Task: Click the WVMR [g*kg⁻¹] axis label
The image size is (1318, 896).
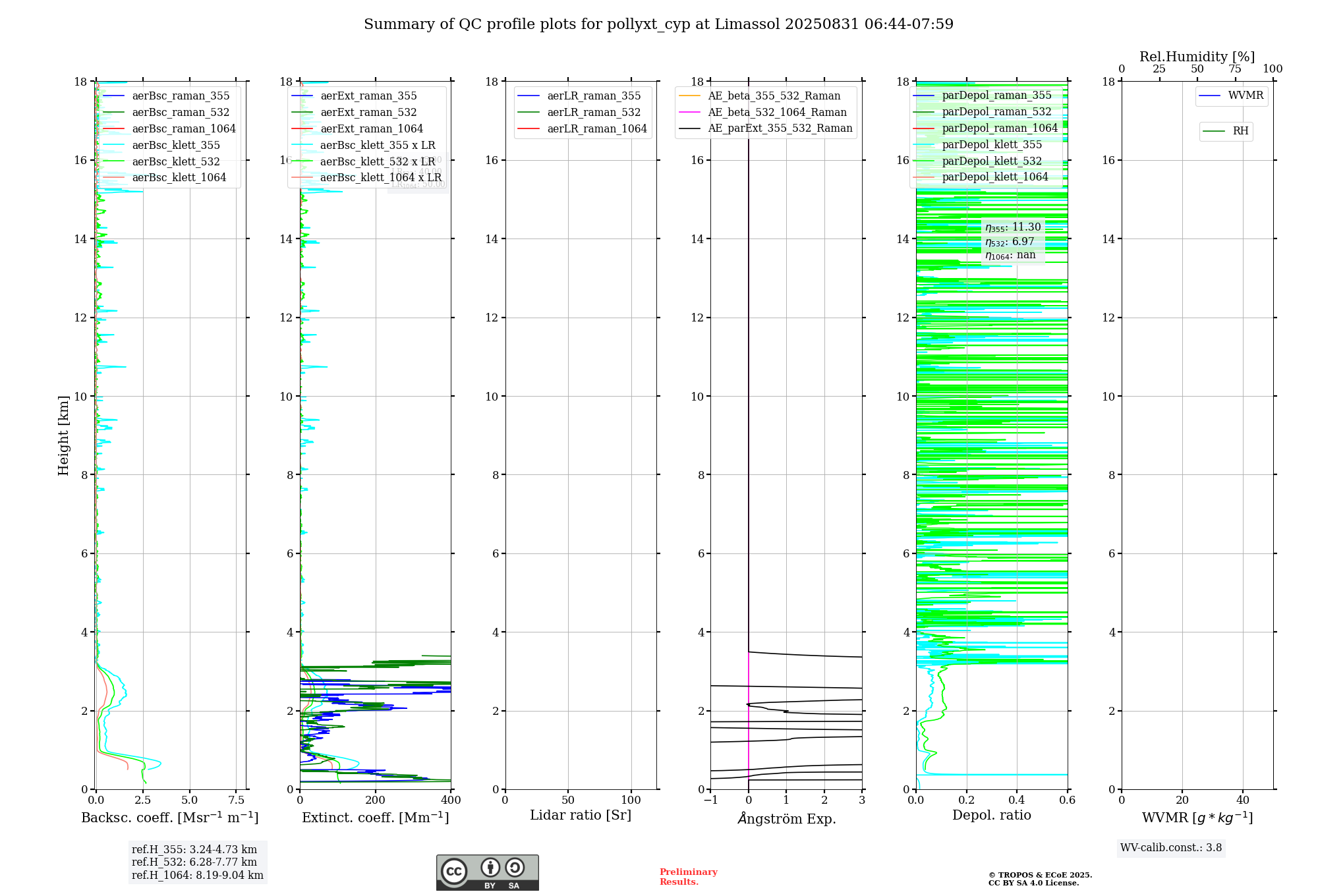Action: (x=1197, y=818)
